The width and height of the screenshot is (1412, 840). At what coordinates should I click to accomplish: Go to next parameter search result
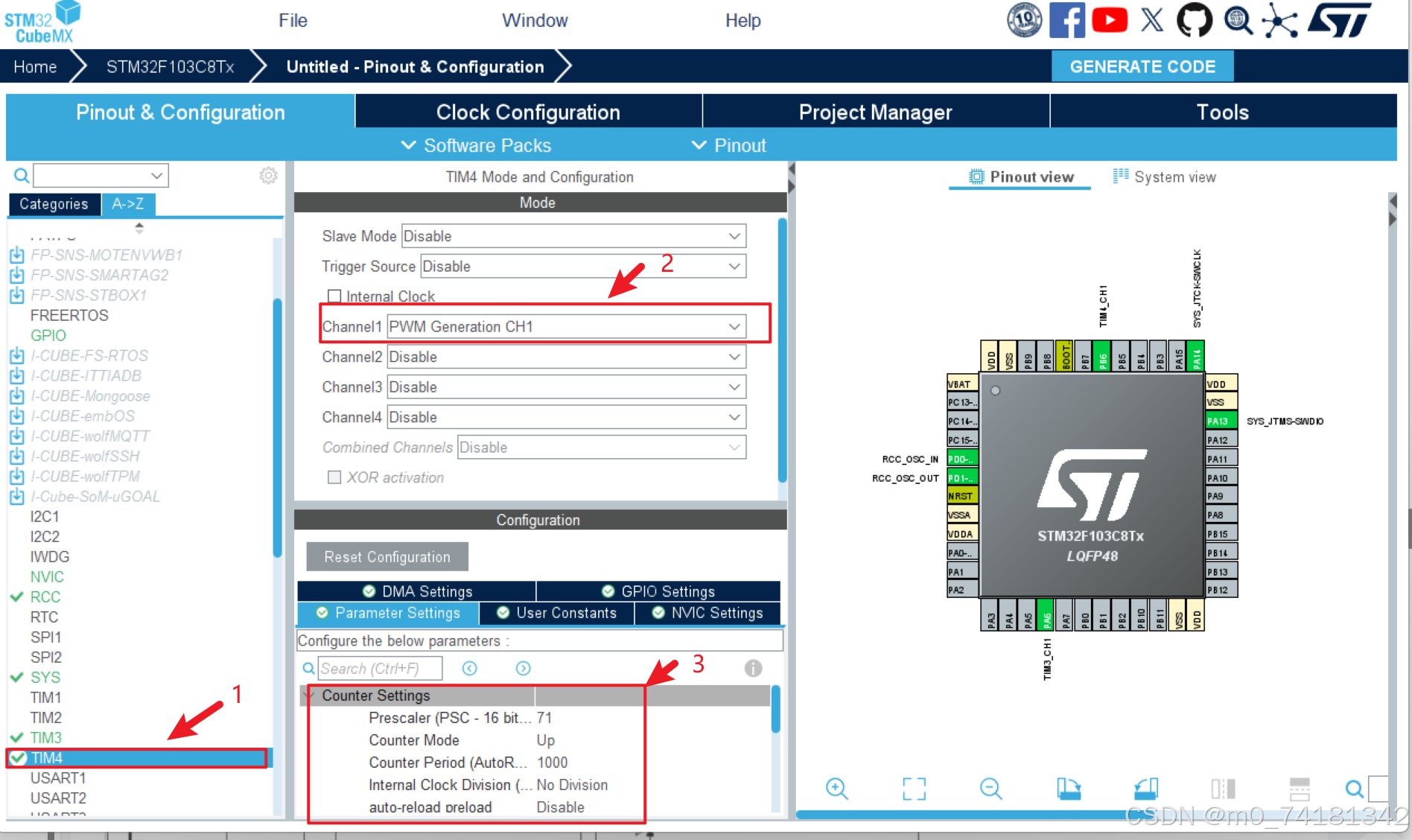click(x=524, y=668)
